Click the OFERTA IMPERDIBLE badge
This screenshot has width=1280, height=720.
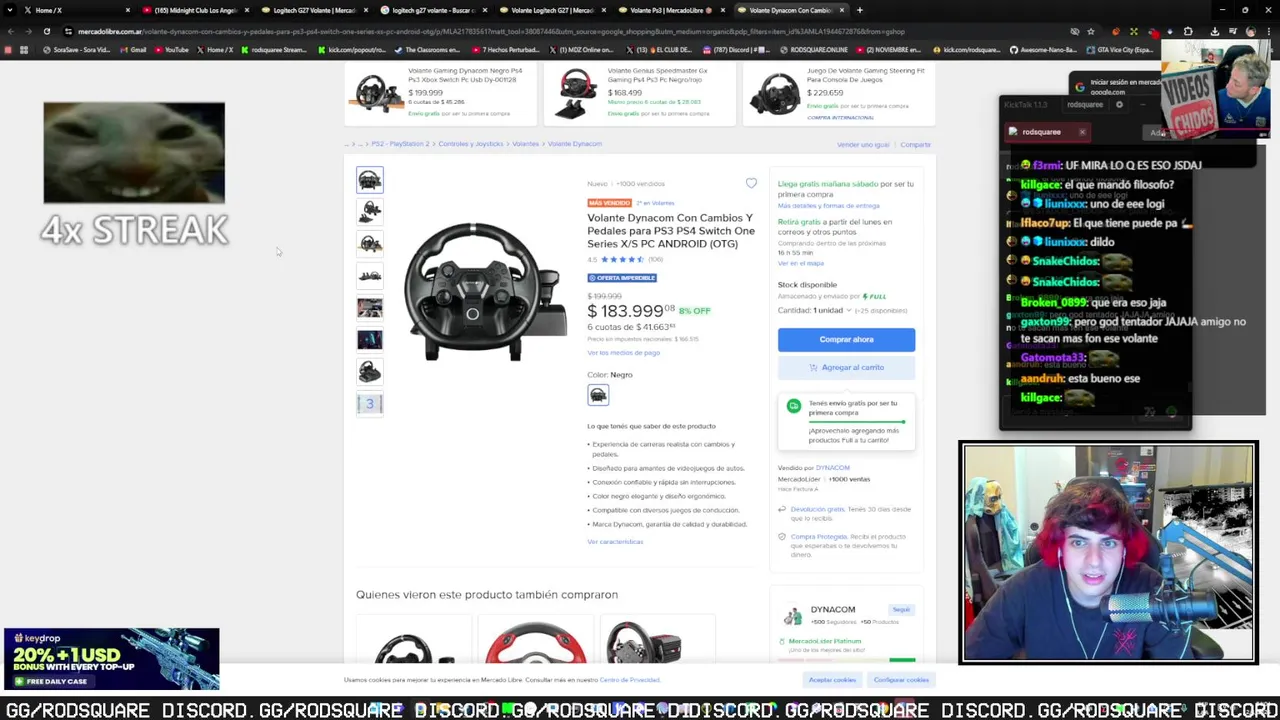(622, 277)
